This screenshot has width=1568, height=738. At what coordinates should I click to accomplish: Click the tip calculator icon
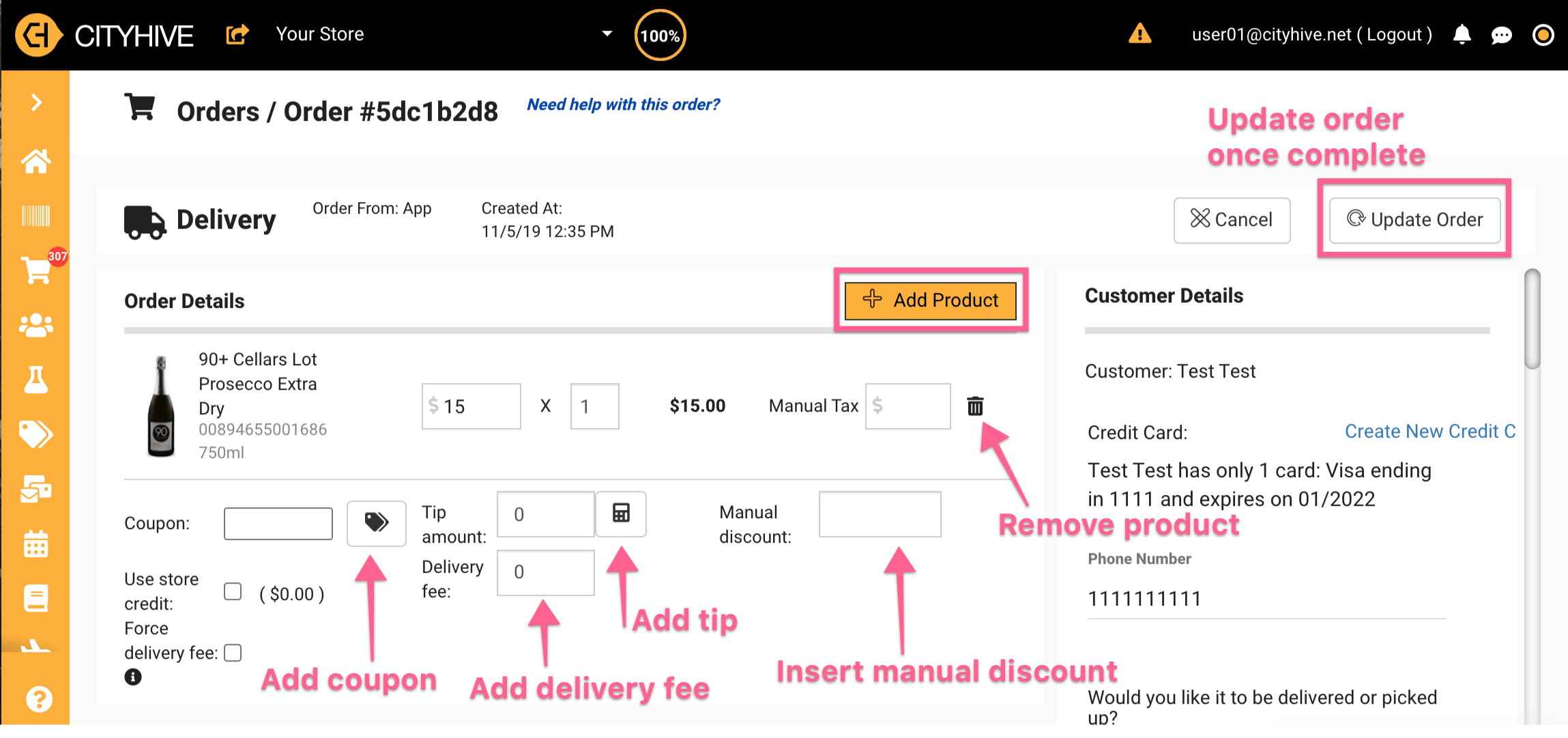tap(620, 513)
